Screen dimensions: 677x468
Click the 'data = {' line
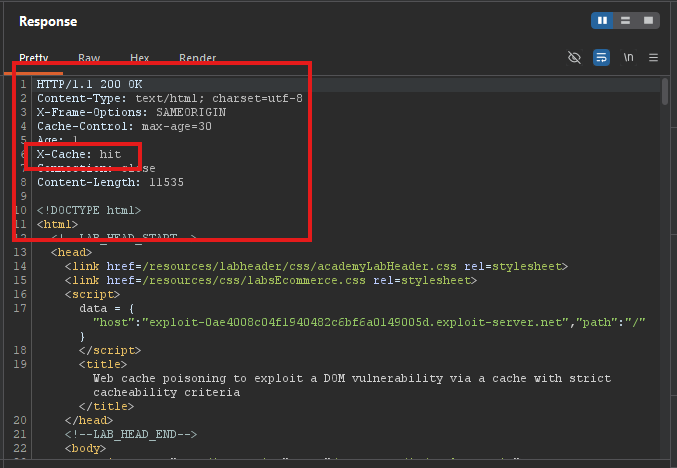pos(107,308)
